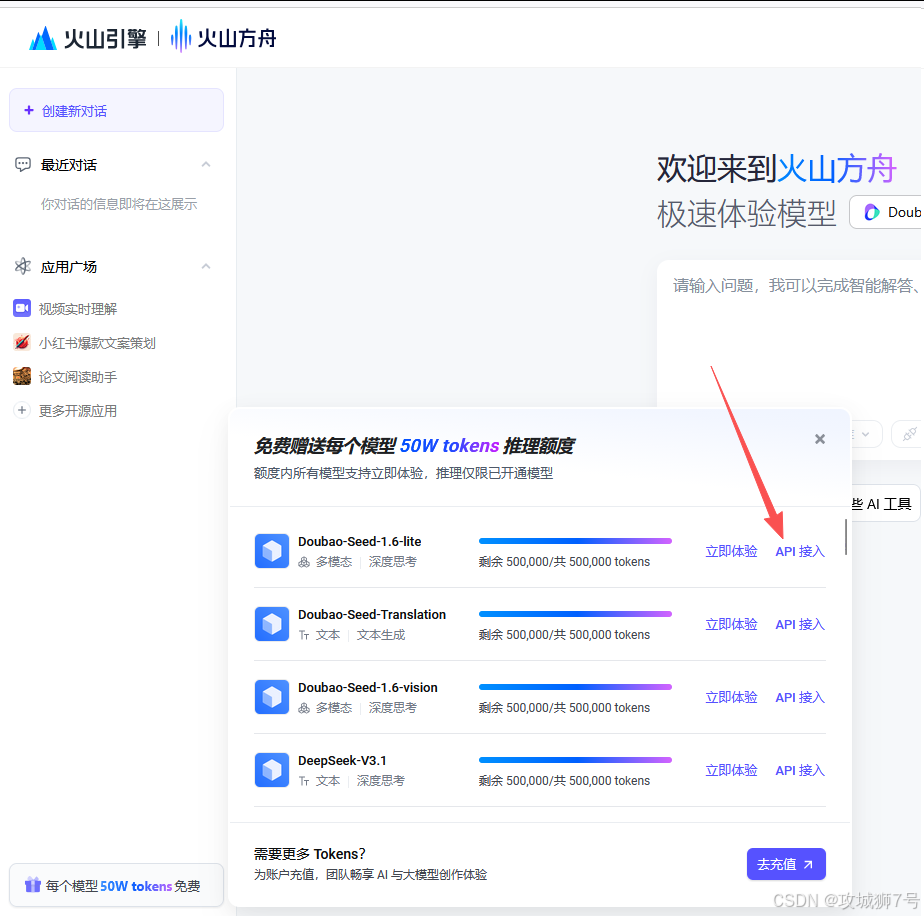The width and height of the screenshot is (924, 916).
Task: Click 立即体验 for Doubao-Seed-Translation
Action: click(x=731, y=624)
